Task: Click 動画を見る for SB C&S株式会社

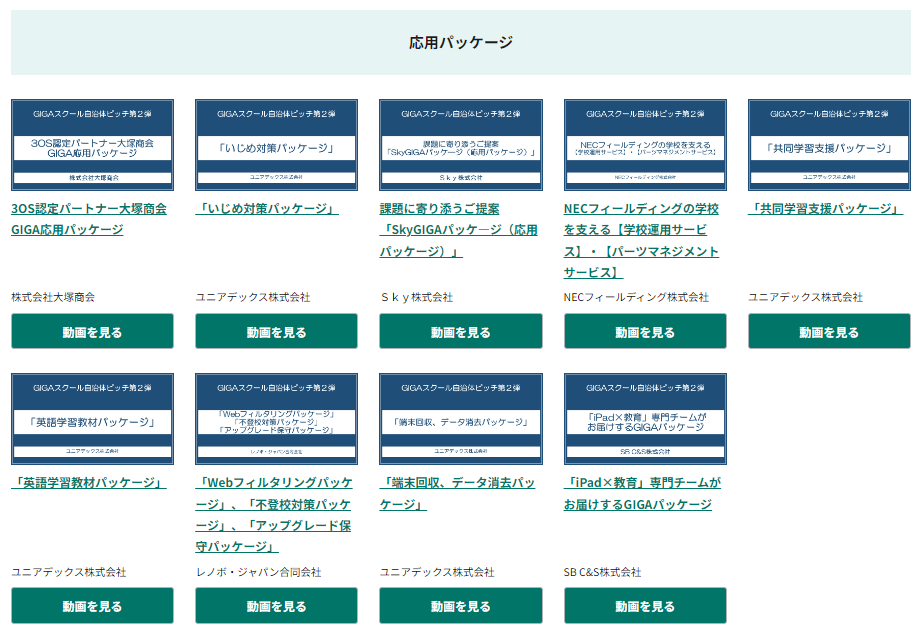Action: tap(645, 605)
